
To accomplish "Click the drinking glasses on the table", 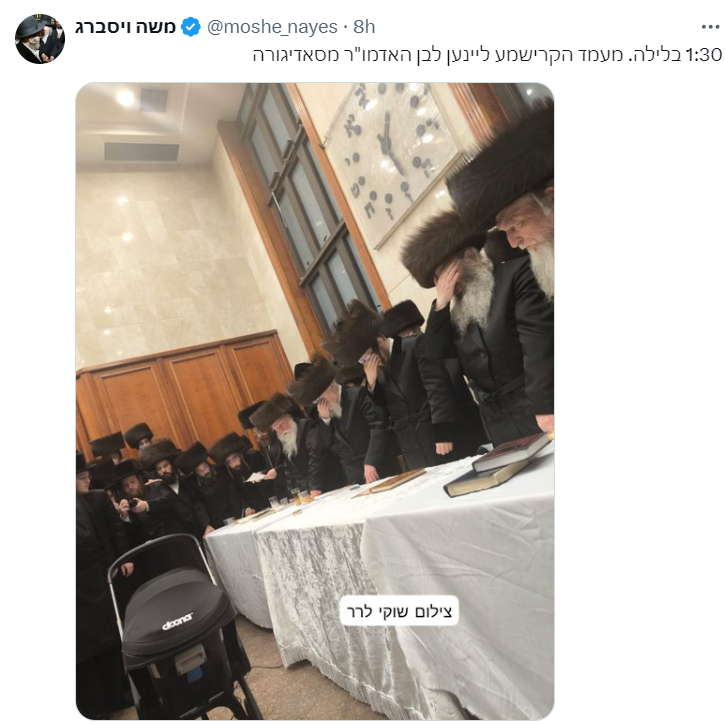I will pyautogui.click(x=291, y=499).
